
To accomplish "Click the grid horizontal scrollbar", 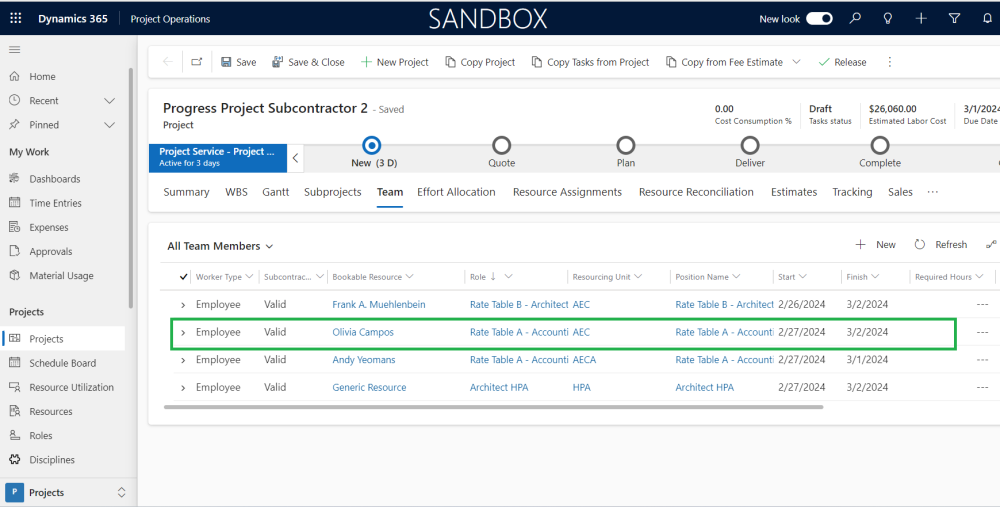I will (x=494, y=407).
